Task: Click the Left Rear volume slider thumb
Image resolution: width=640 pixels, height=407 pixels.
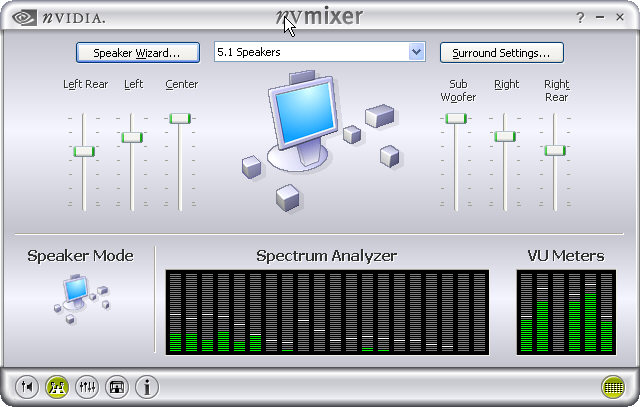Action: pos(84,151)
